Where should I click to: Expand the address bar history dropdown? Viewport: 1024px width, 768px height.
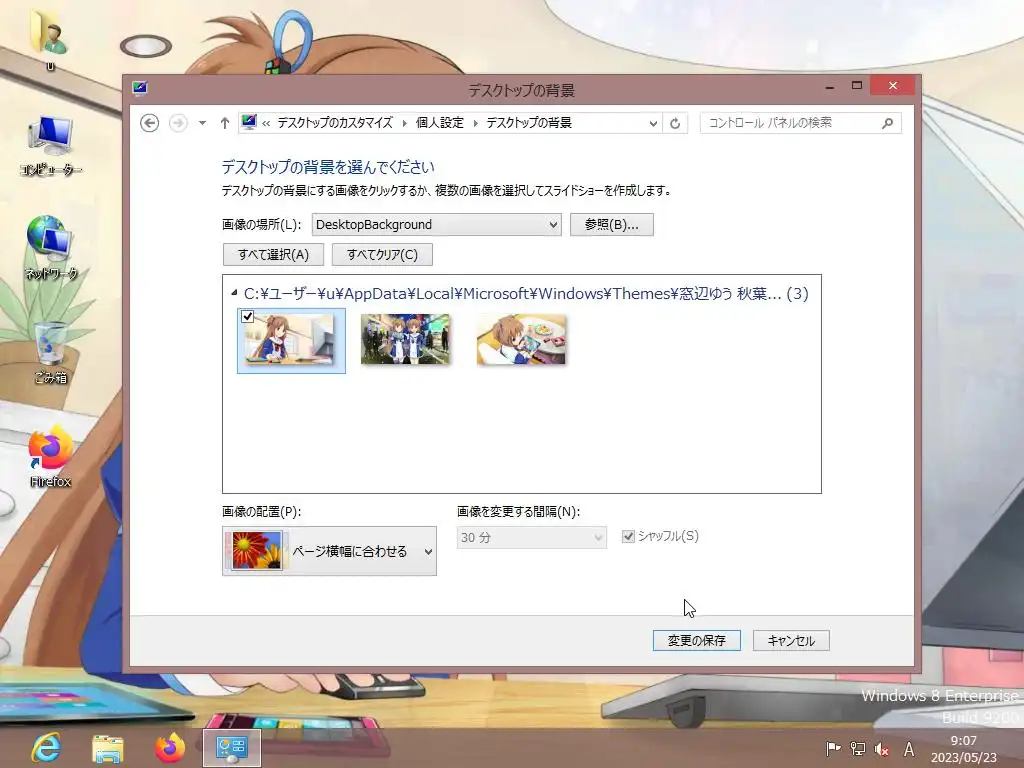(x=652, y=123)
